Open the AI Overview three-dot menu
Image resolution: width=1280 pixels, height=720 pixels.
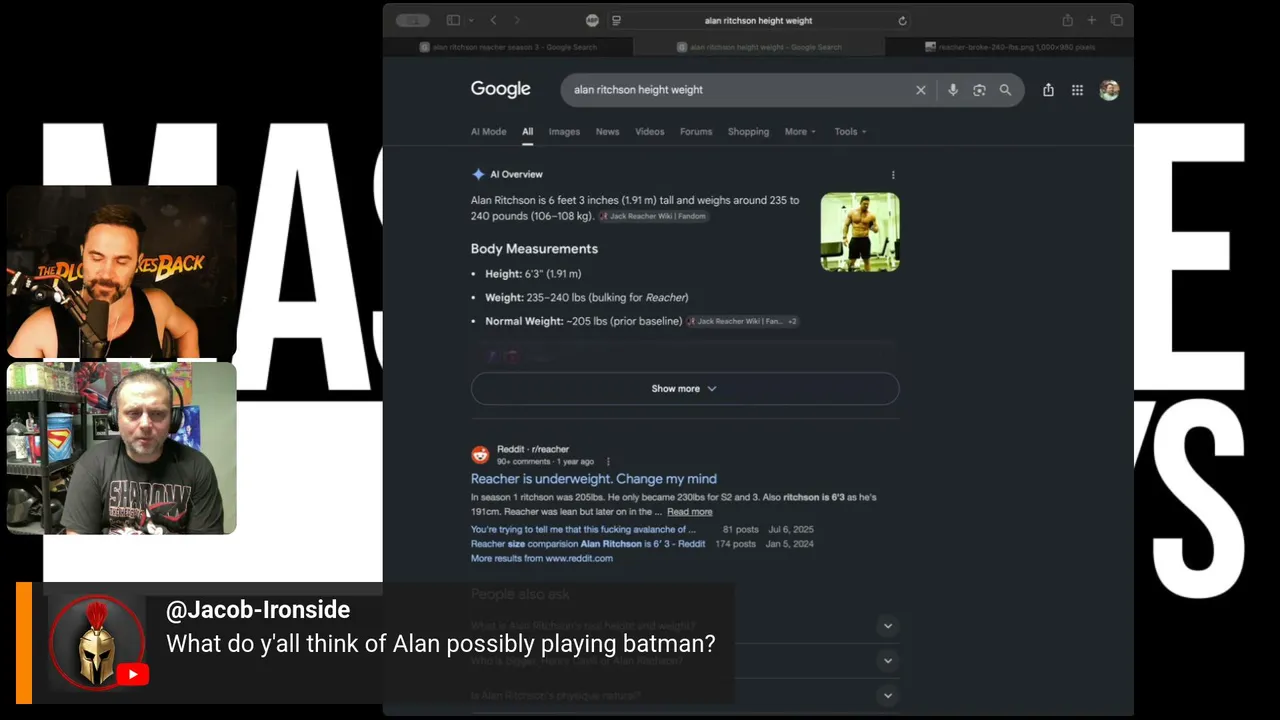(x=893, y=175)
